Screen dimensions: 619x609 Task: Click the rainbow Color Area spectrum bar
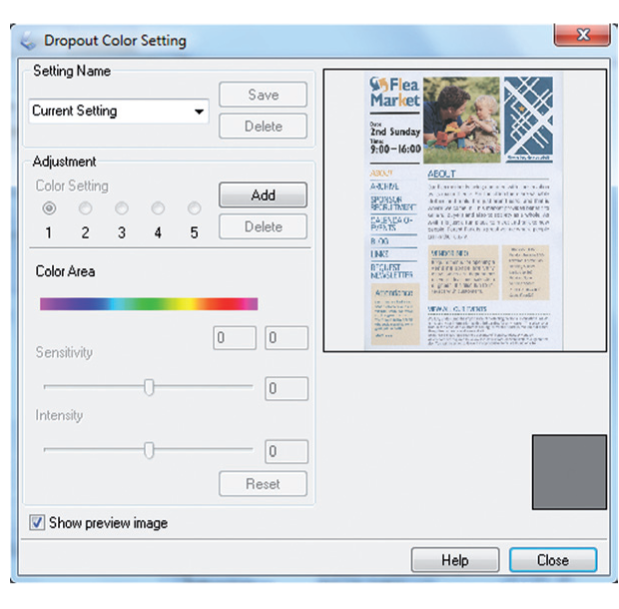[149, 304]
